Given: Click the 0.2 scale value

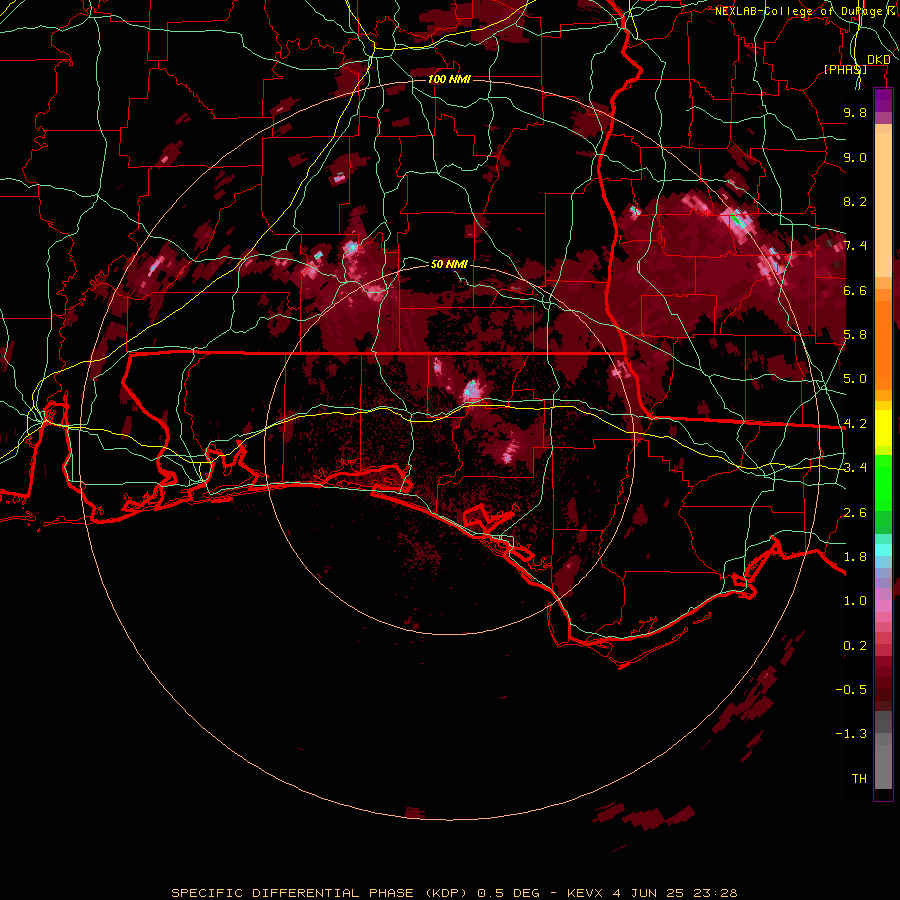Looking at the screenshot, I should pyautogui.click(x=855, y=646).
